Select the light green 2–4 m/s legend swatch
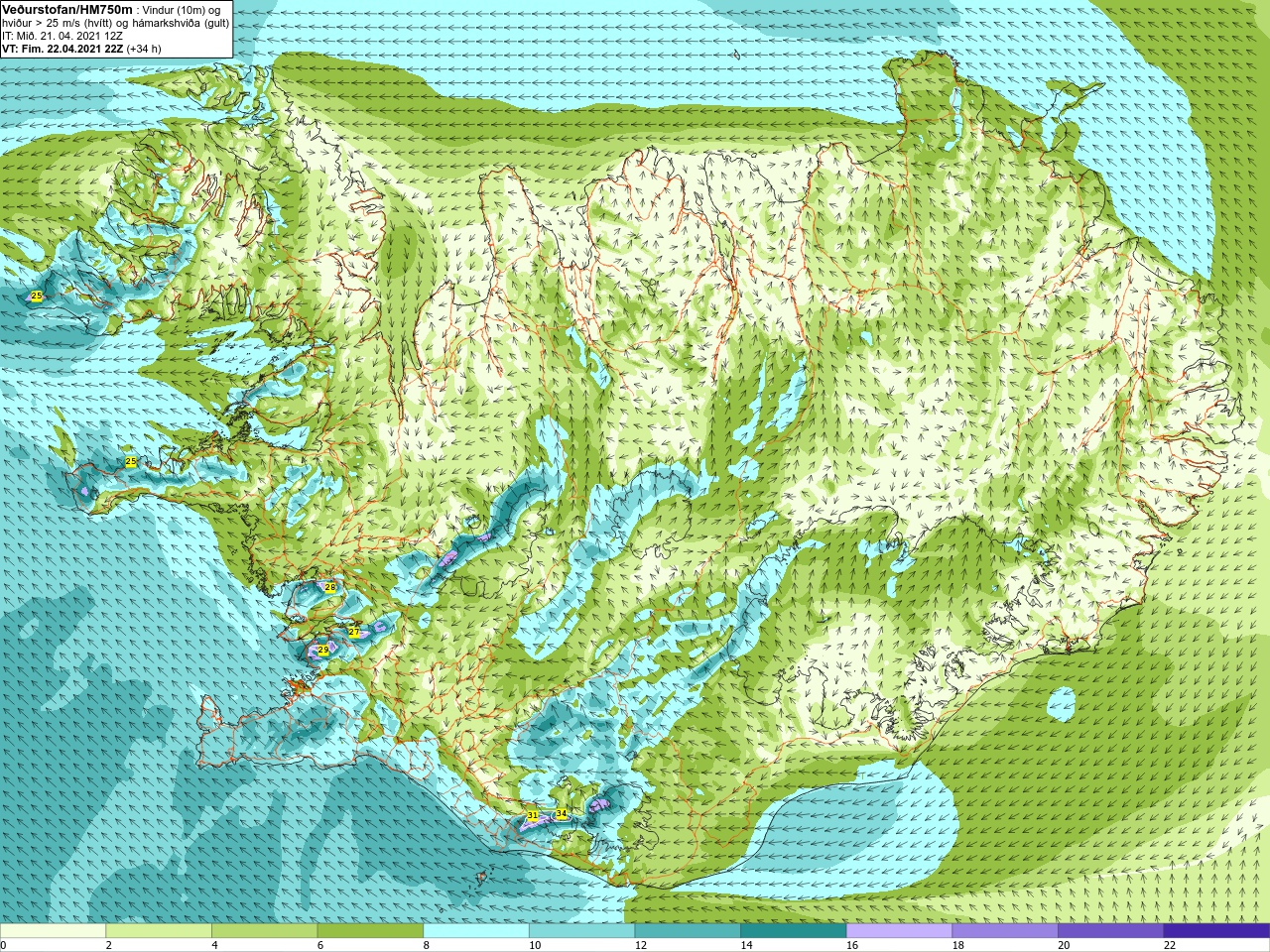The width and height of the screenshot is (1270, 952). click(x=159, y=931)
